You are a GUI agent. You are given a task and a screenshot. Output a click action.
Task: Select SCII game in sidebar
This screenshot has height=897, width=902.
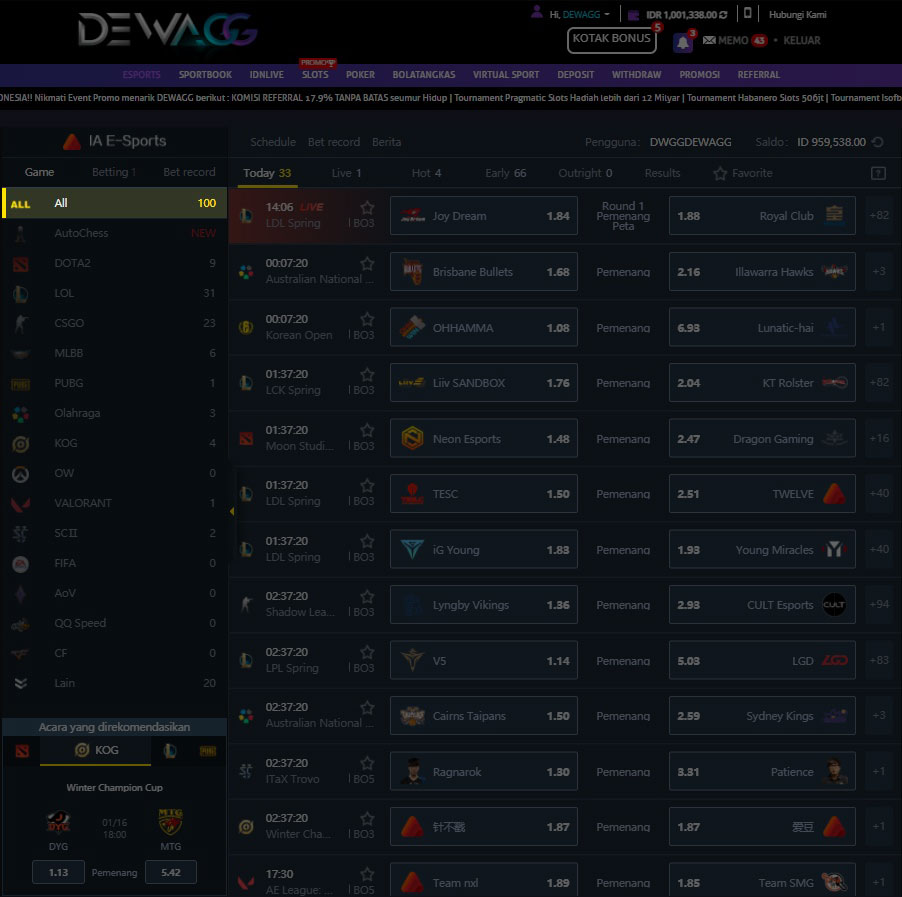point(114,533)
